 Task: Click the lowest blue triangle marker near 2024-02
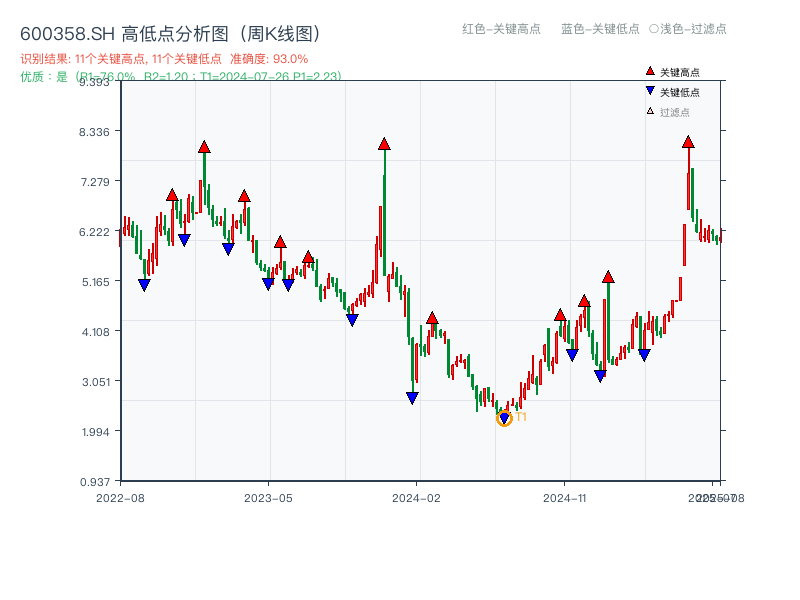pyautogui.click(x=411, y=398)
